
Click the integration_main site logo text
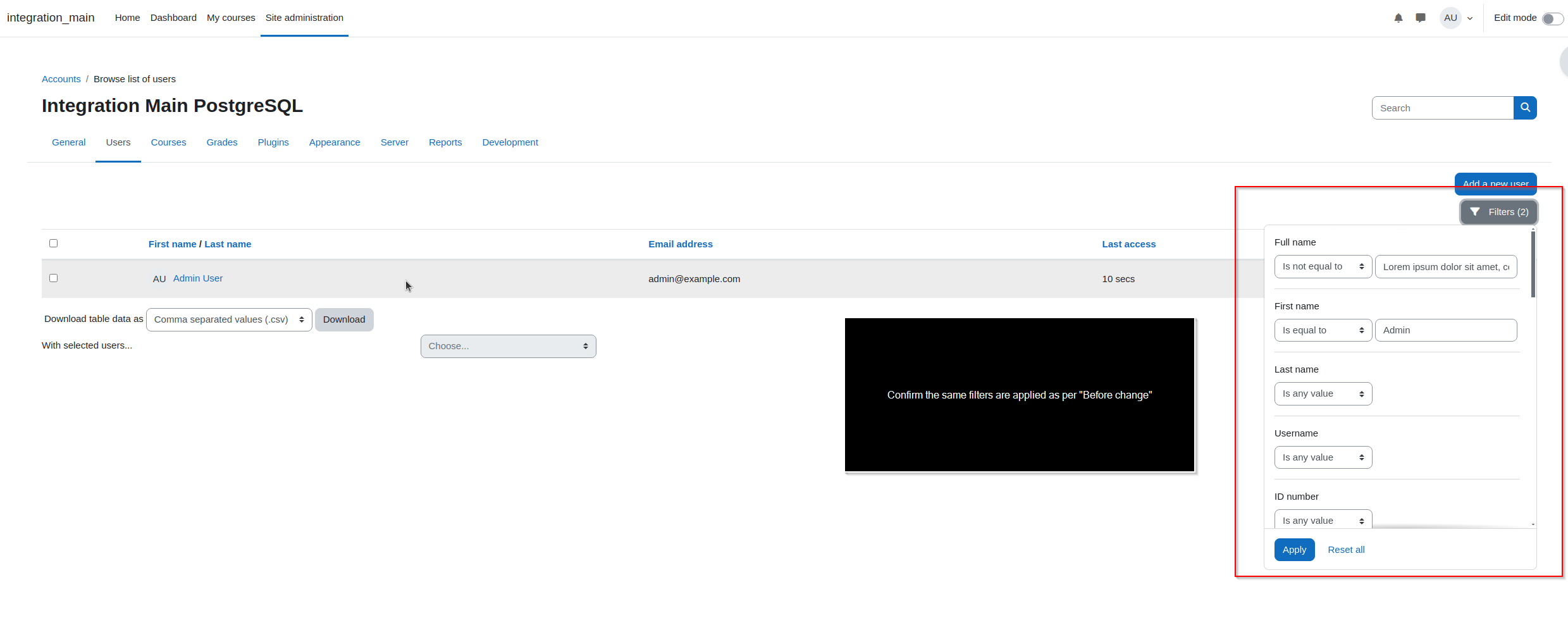point(51,18)
